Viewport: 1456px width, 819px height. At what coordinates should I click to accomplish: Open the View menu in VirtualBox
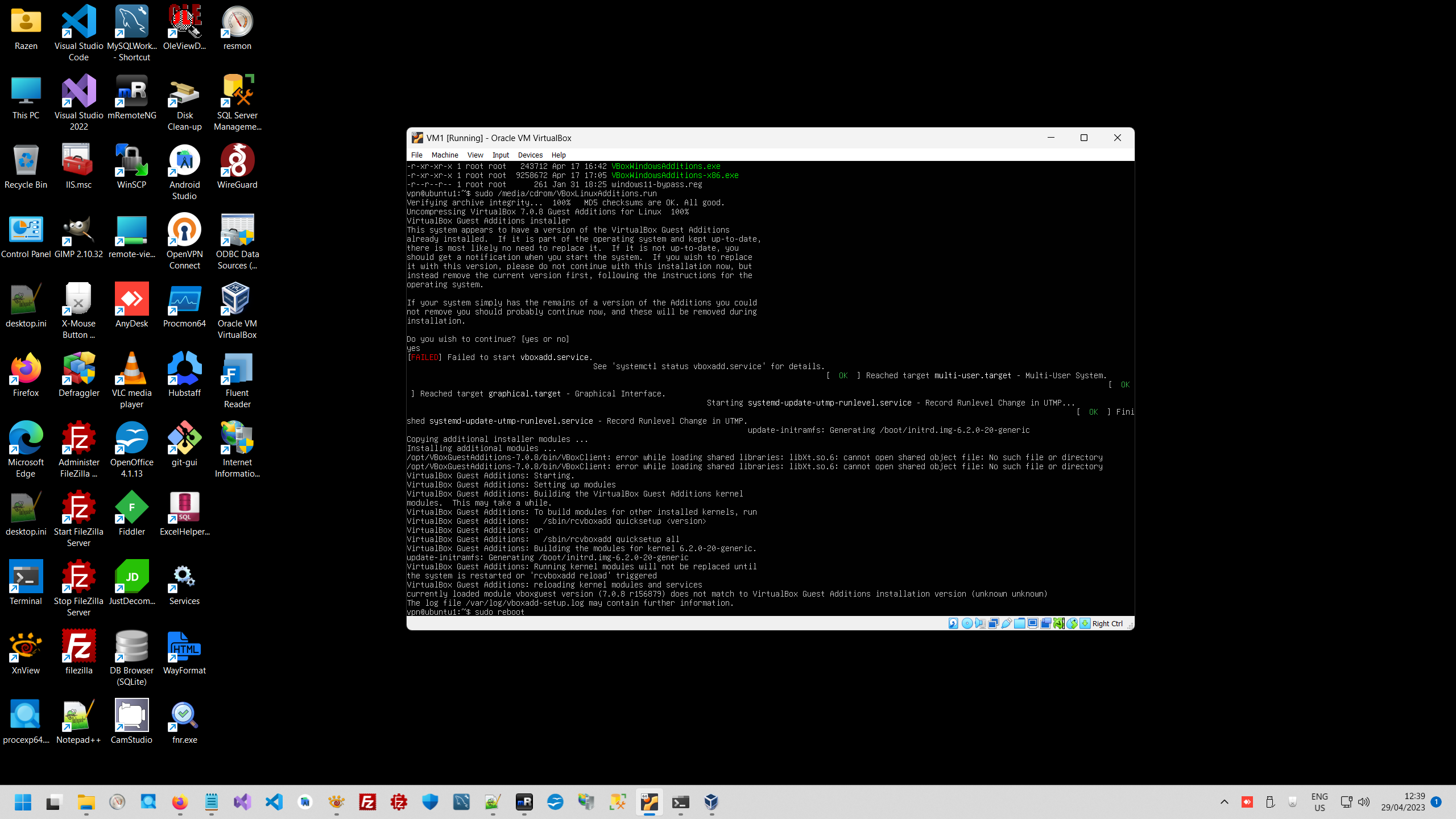pyautogui.click(x=475, y=155)
